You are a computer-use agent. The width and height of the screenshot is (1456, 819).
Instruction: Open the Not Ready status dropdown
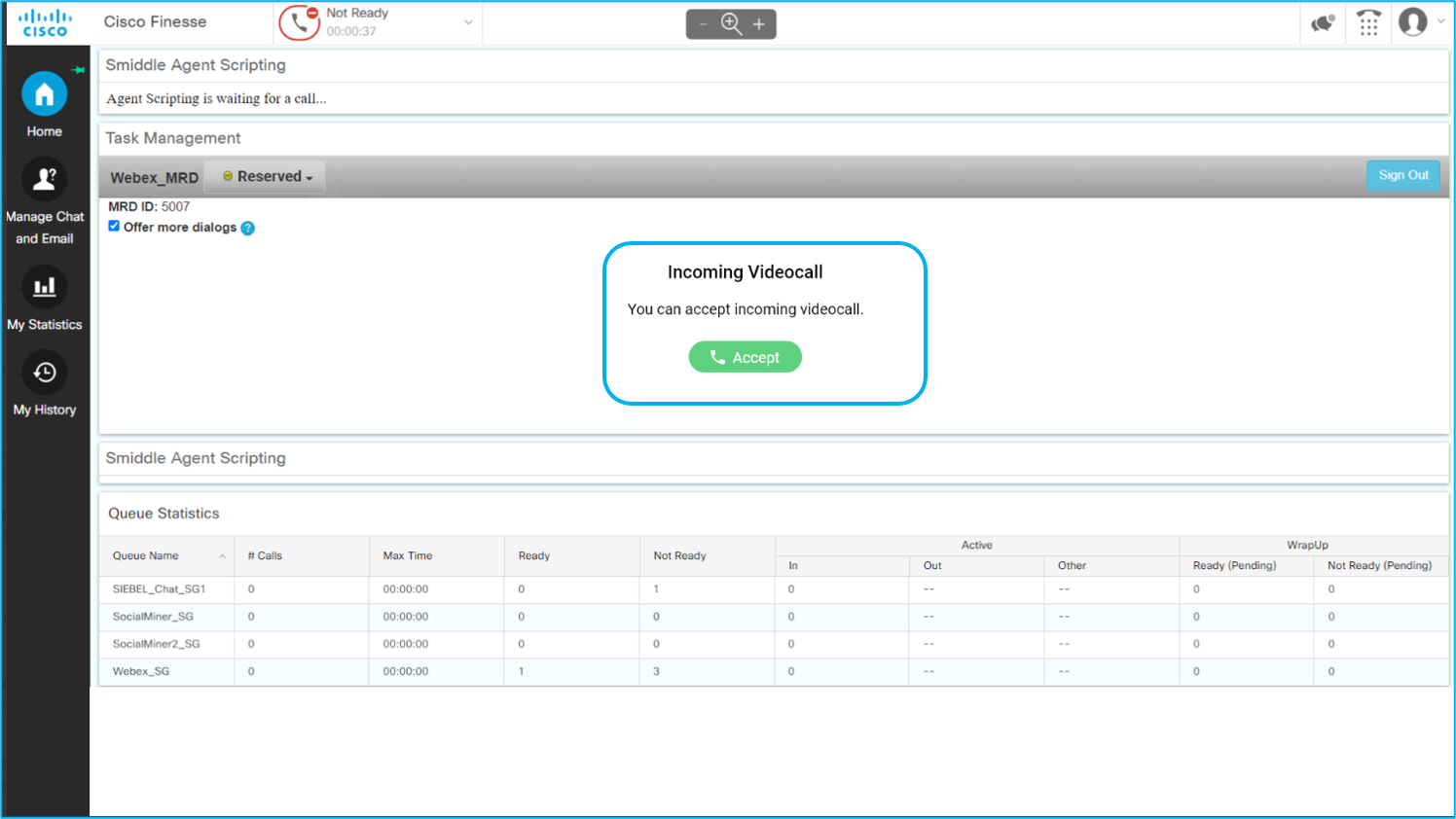(x=468, y=22)
